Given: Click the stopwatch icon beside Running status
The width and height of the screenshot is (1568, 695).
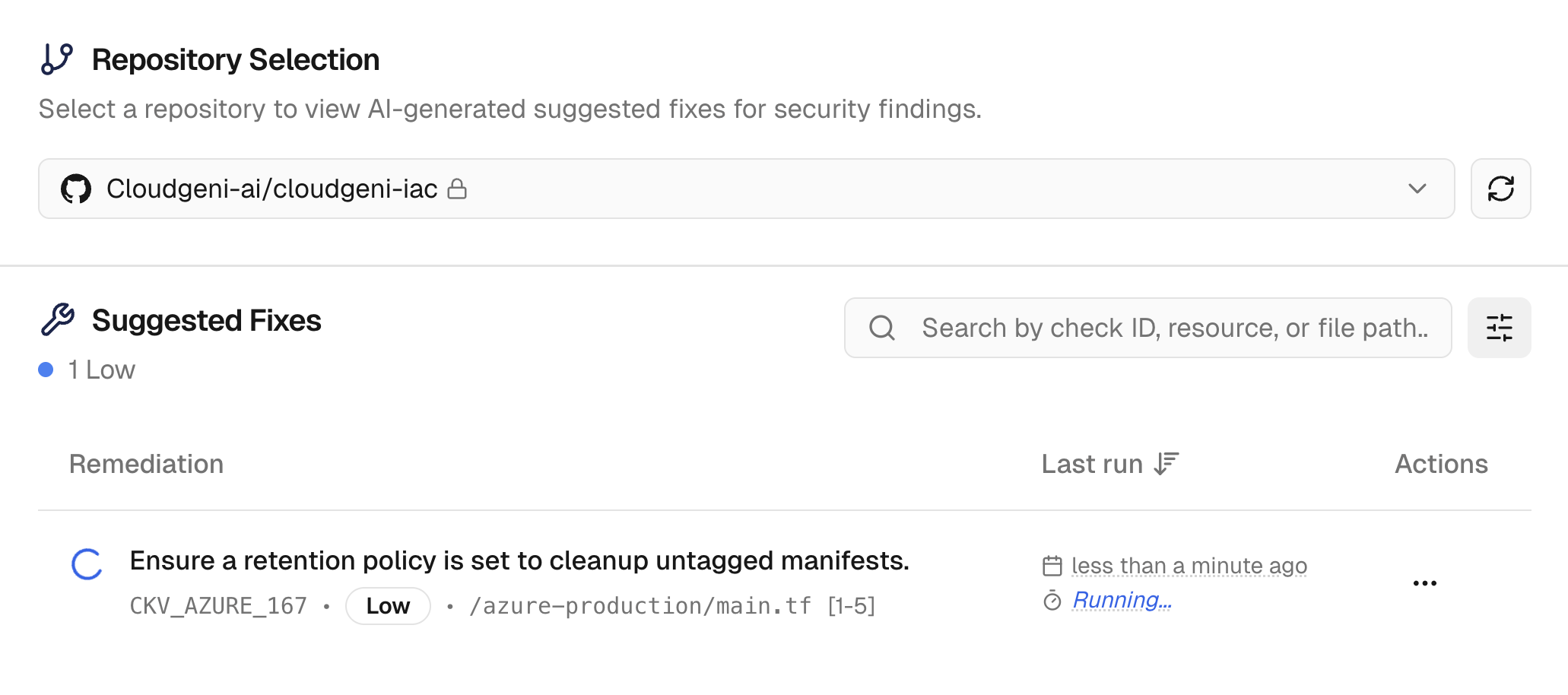Looking at the screenshot, I should point(1052,601).
